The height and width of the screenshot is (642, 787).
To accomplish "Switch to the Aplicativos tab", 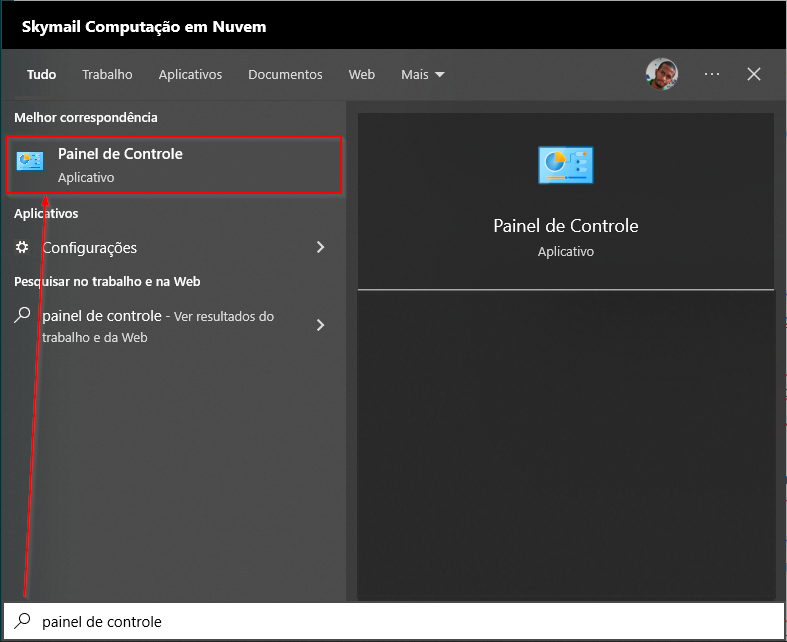I will 190,74.
